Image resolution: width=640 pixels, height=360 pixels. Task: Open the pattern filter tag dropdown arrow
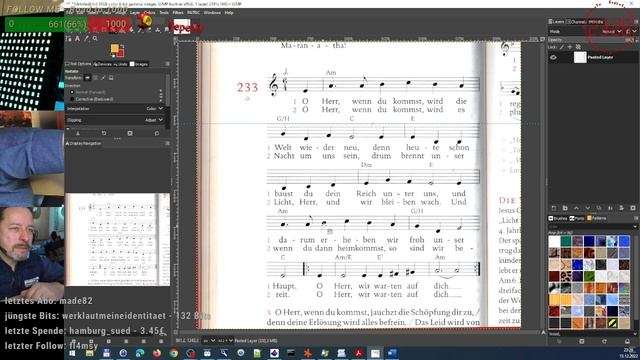tap(635, 227)
